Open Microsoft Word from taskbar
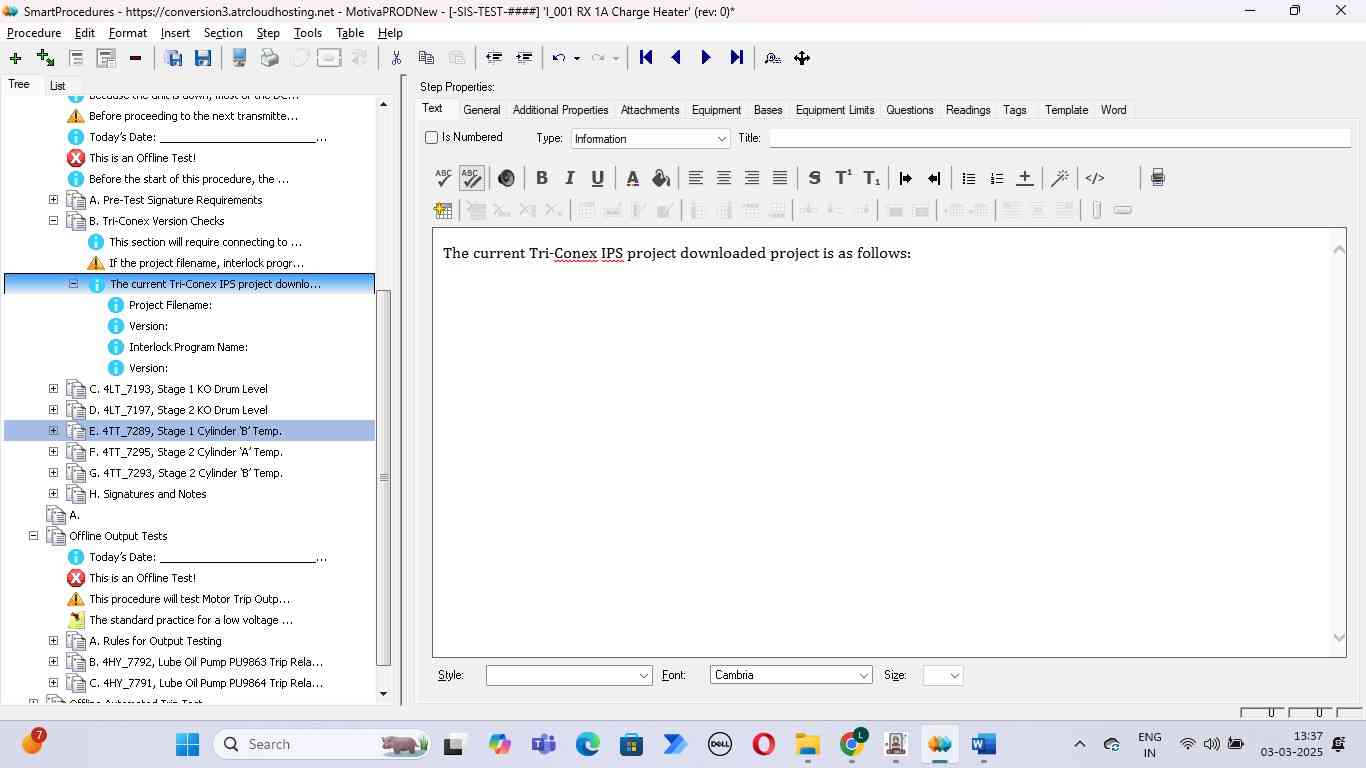The height and width of the screenshot is (768, 1366). pyautogui.click(x=984, y=744)
